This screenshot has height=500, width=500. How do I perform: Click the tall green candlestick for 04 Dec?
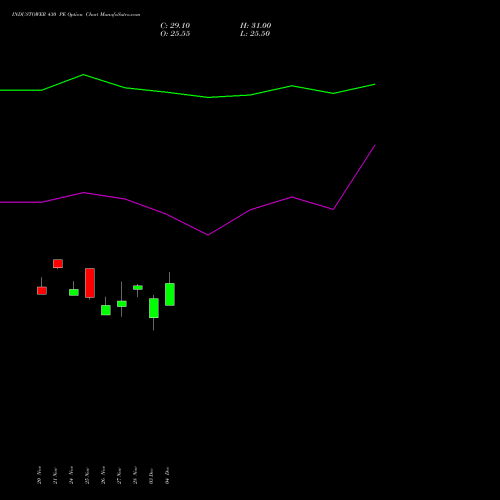tap(170, 294)
